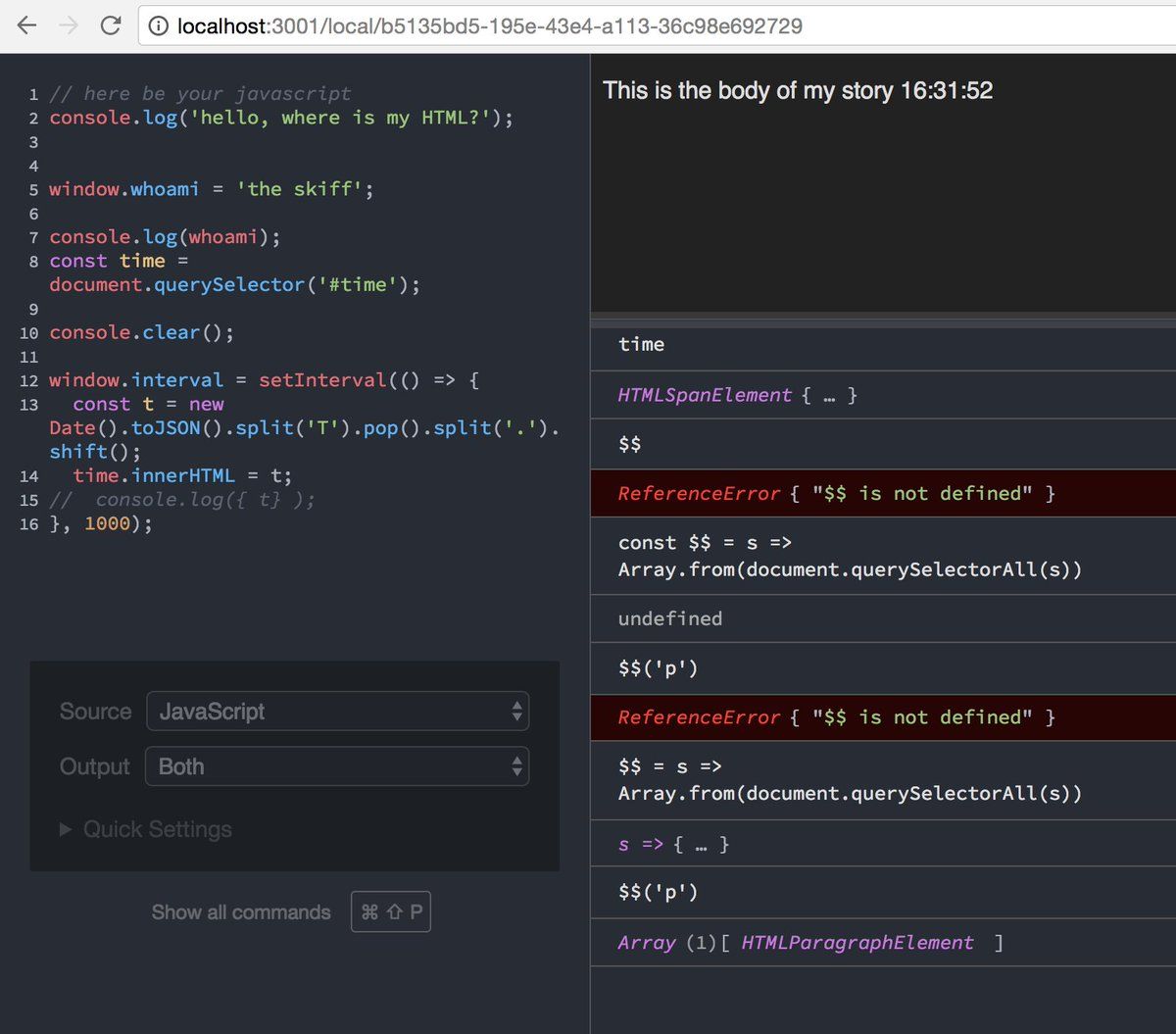
Task: Expand the 's => { … }' function result
Action: tap(673, 844)
